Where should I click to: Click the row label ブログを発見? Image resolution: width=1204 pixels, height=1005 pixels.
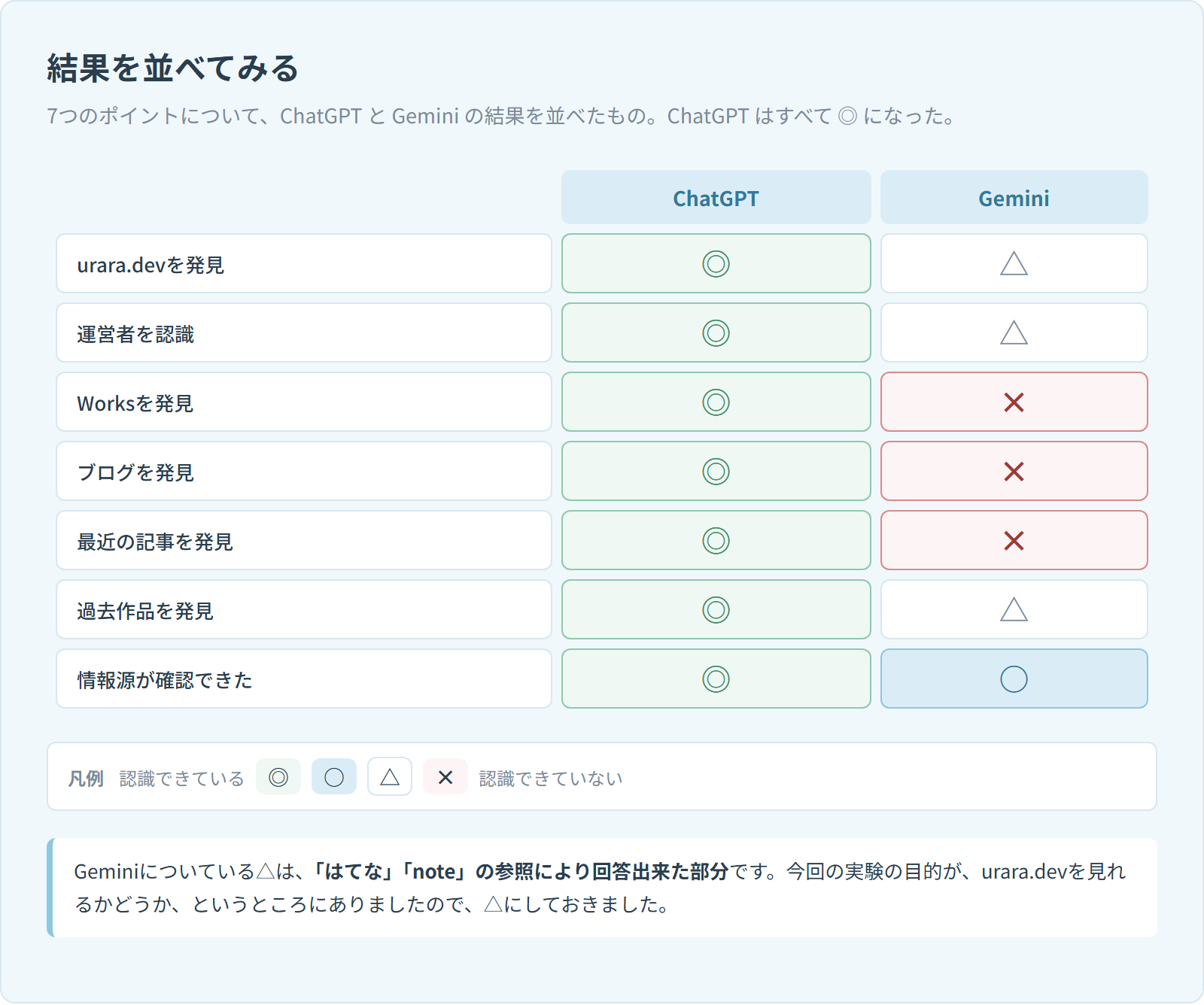click(x=304, y=472)
